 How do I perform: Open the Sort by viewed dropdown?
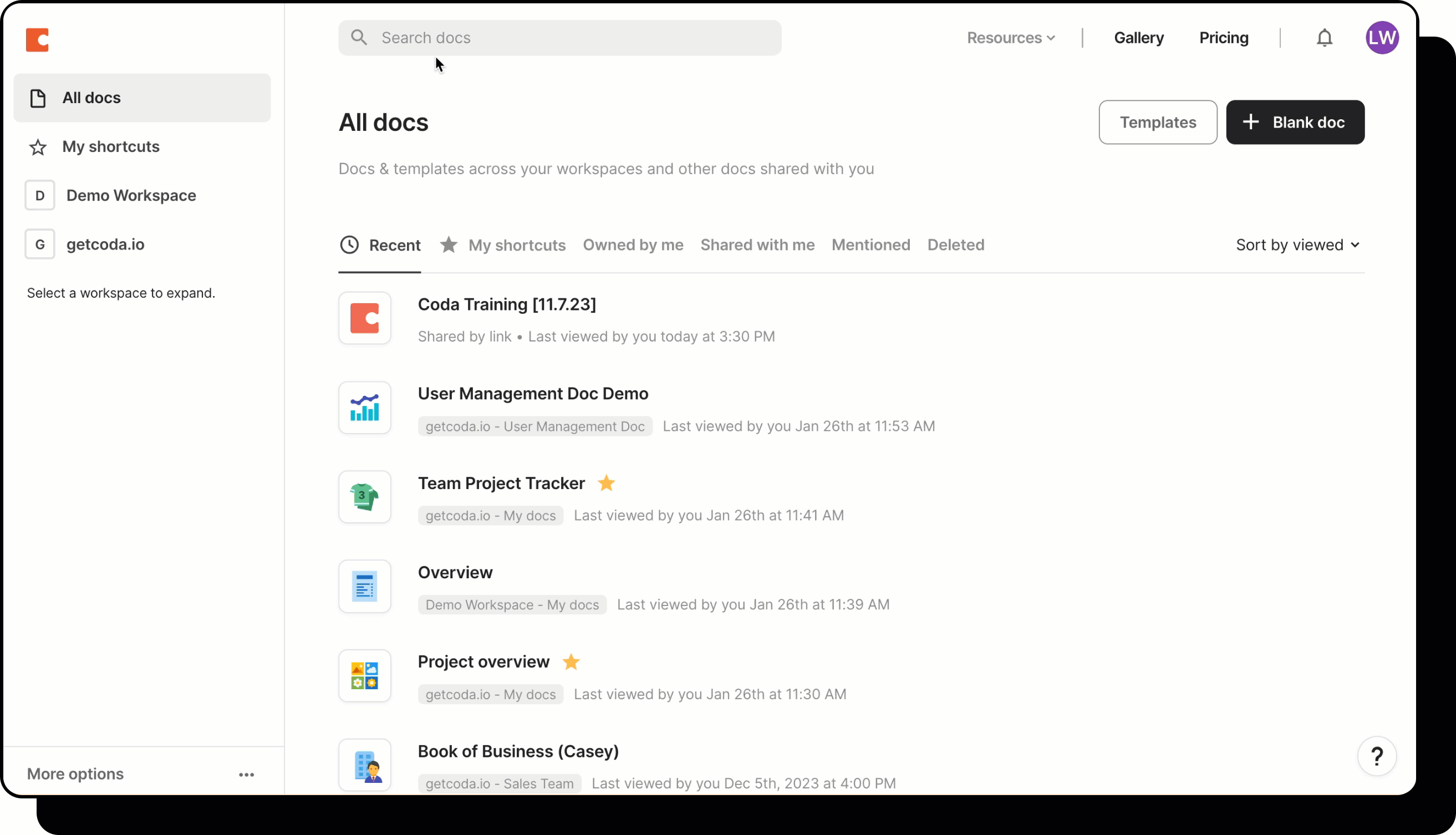pos(1297,245)
